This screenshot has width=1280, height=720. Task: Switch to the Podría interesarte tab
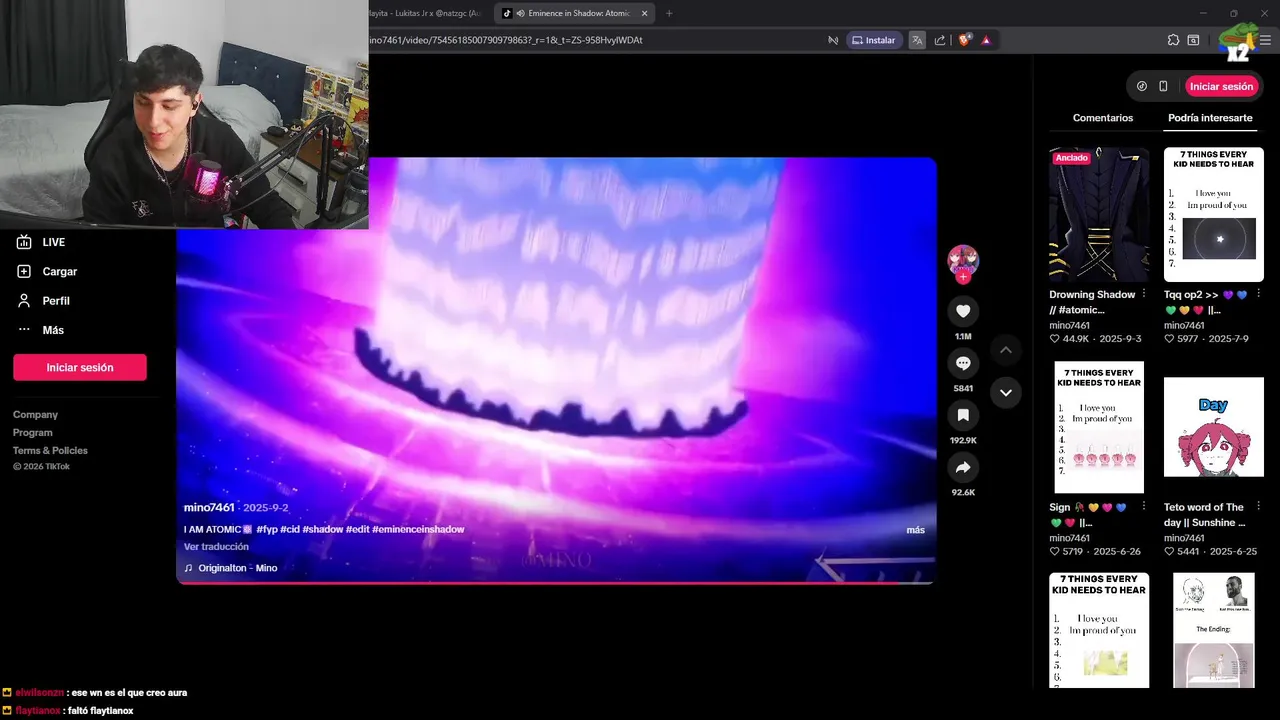tap(1210, 118)
